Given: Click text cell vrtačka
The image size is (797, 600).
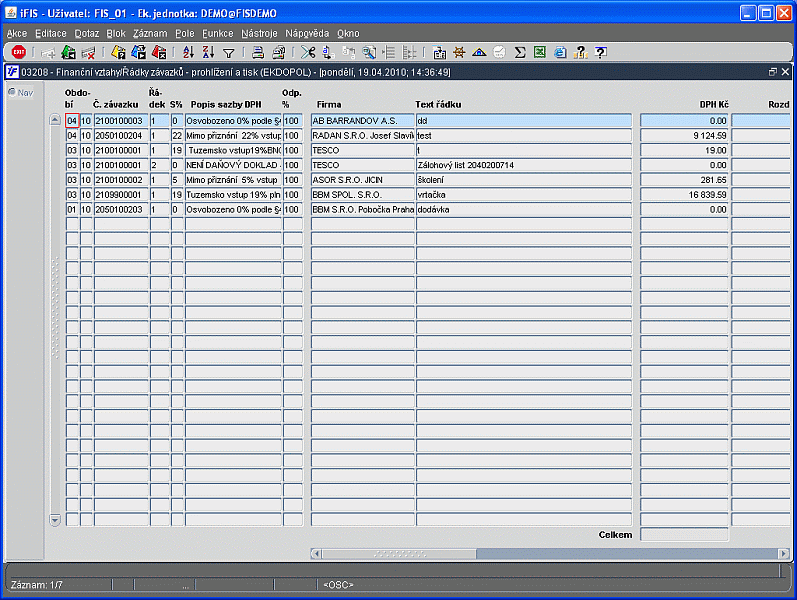Looking at the screenshot, I should [524, 194].
